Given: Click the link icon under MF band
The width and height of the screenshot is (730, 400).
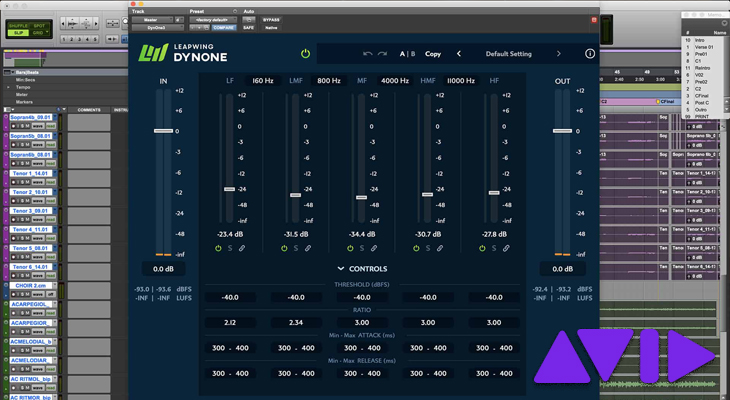Looking at the screenshot, I should [x=374, y=248].
